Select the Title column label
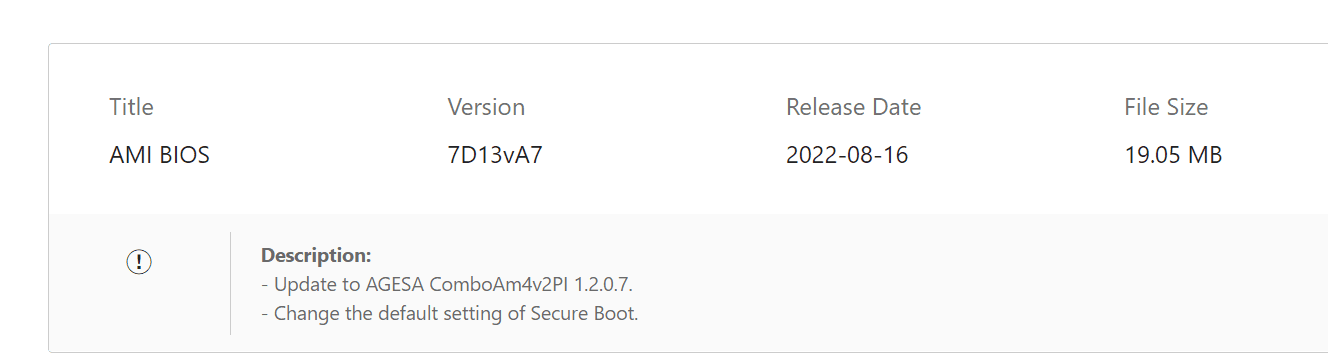The image size is (1328, 362). (131, 107)
